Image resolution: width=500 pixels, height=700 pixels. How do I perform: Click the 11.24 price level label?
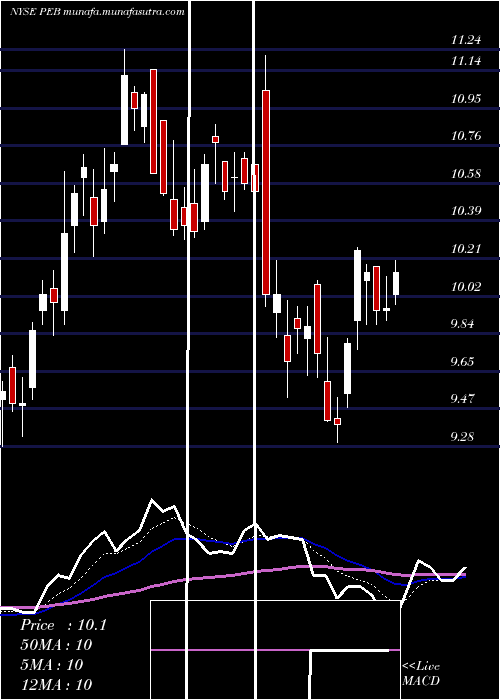point(466,40)
